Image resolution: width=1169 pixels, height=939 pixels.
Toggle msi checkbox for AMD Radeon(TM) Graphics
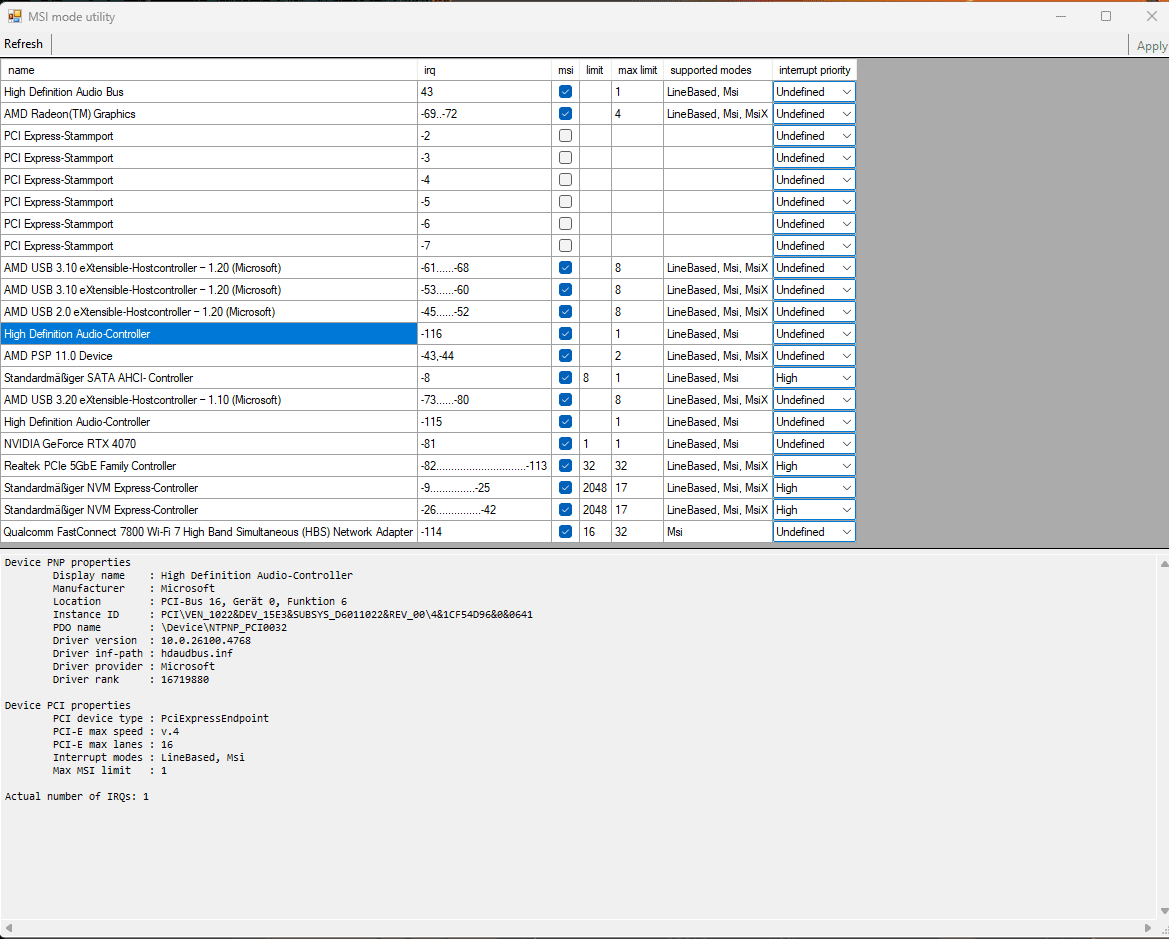pos(565,114)
